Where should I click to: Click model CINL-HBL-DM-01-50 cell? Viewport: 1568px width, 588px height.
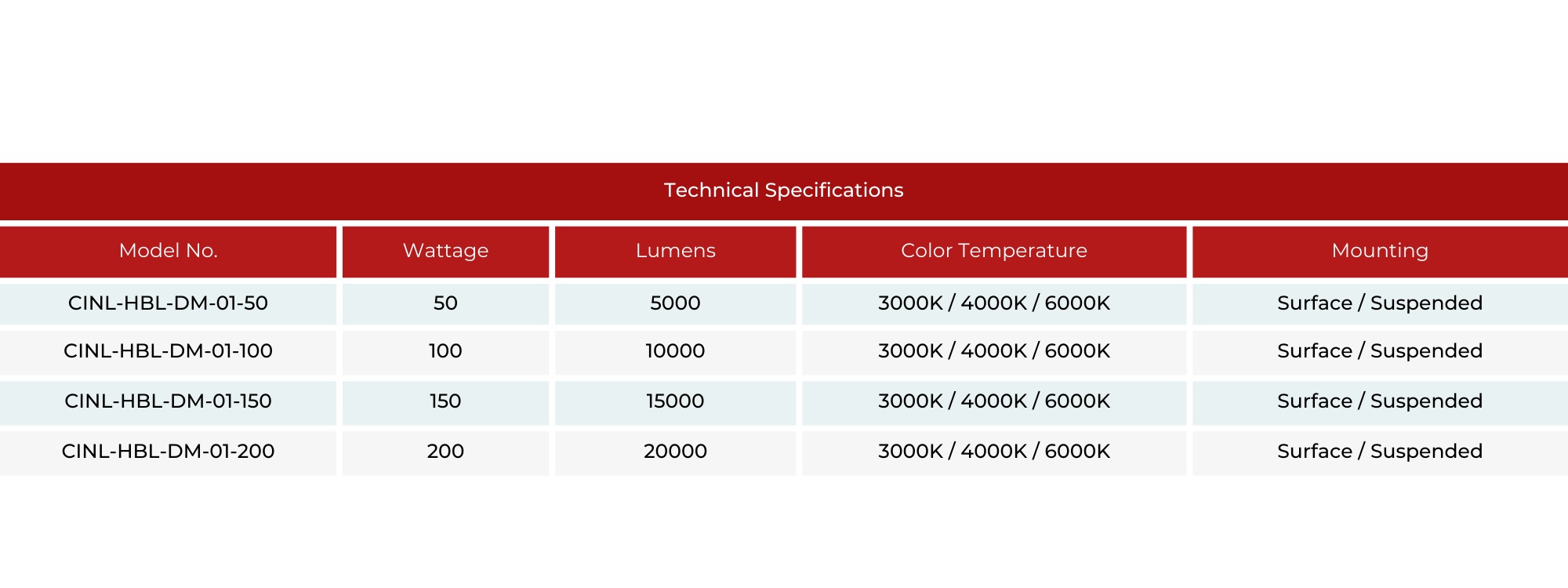pyautogui.click(x=168, y=303)
